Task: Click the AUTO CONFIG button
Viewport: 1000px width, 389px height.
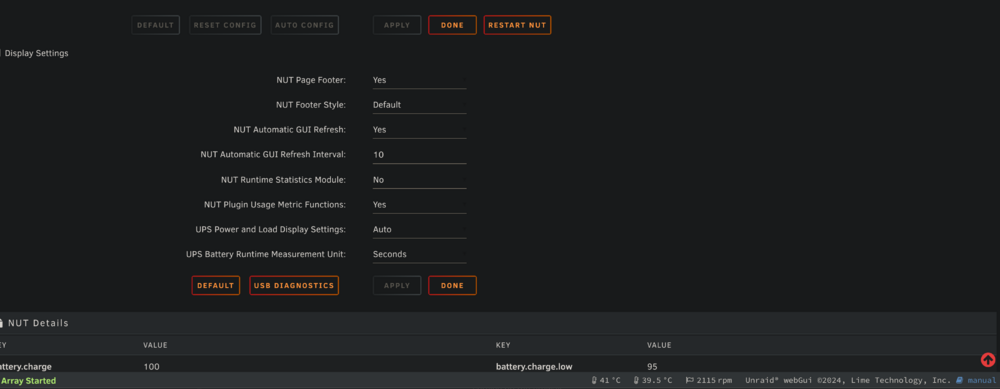Action: [x=304, y=26]
